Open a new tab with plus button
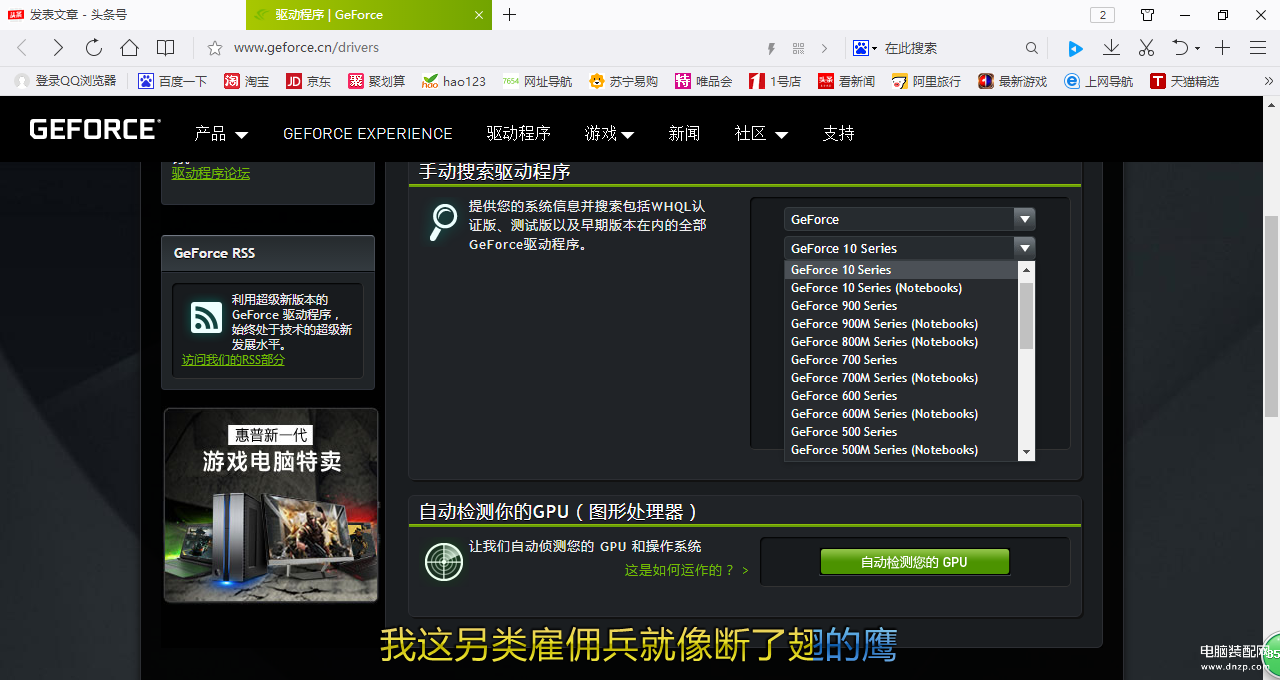The height and width of the screenshot is (680, 1280). tap(510, 15)
